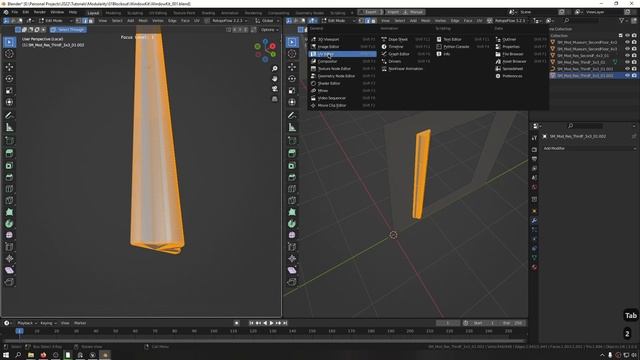This screenshot has height=360, width=640.
Task: Open Modifiers wrench tab in Properties editor
Action: tap(534, 220)
